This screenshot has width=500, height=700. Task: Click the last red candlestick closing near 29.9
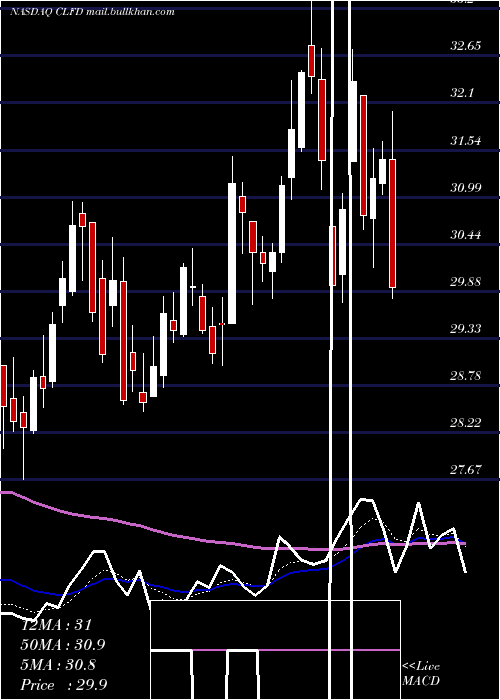click(x=392, y=223)
